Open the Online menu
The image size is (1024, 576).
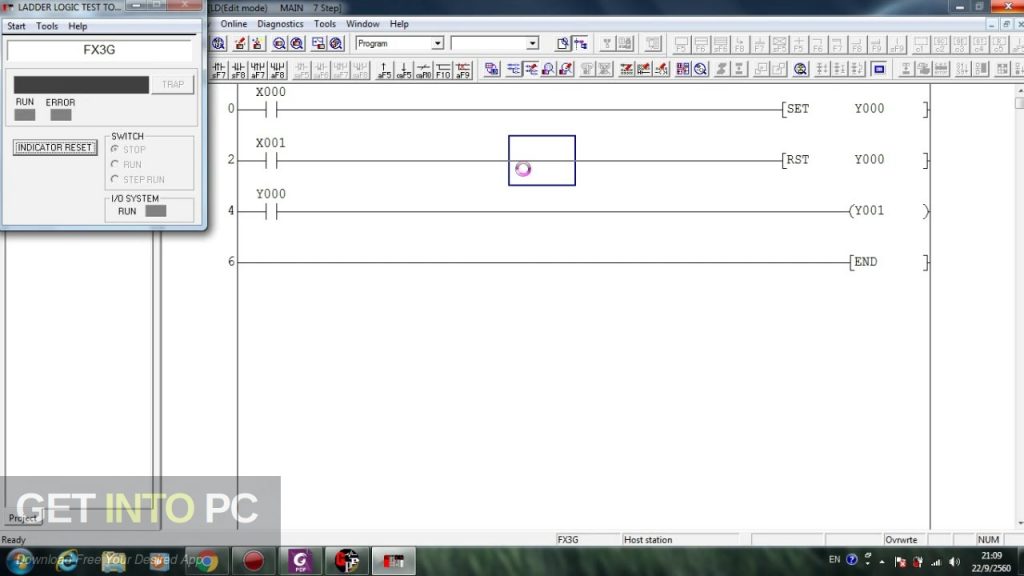[x=232, y=23]
